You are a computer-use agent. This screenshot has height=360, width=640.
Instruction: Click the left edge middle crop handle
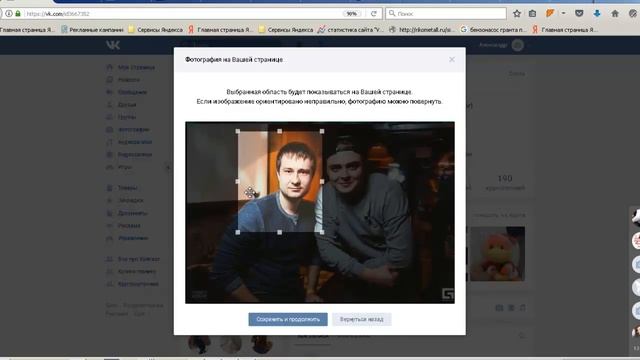pos(238,182)
